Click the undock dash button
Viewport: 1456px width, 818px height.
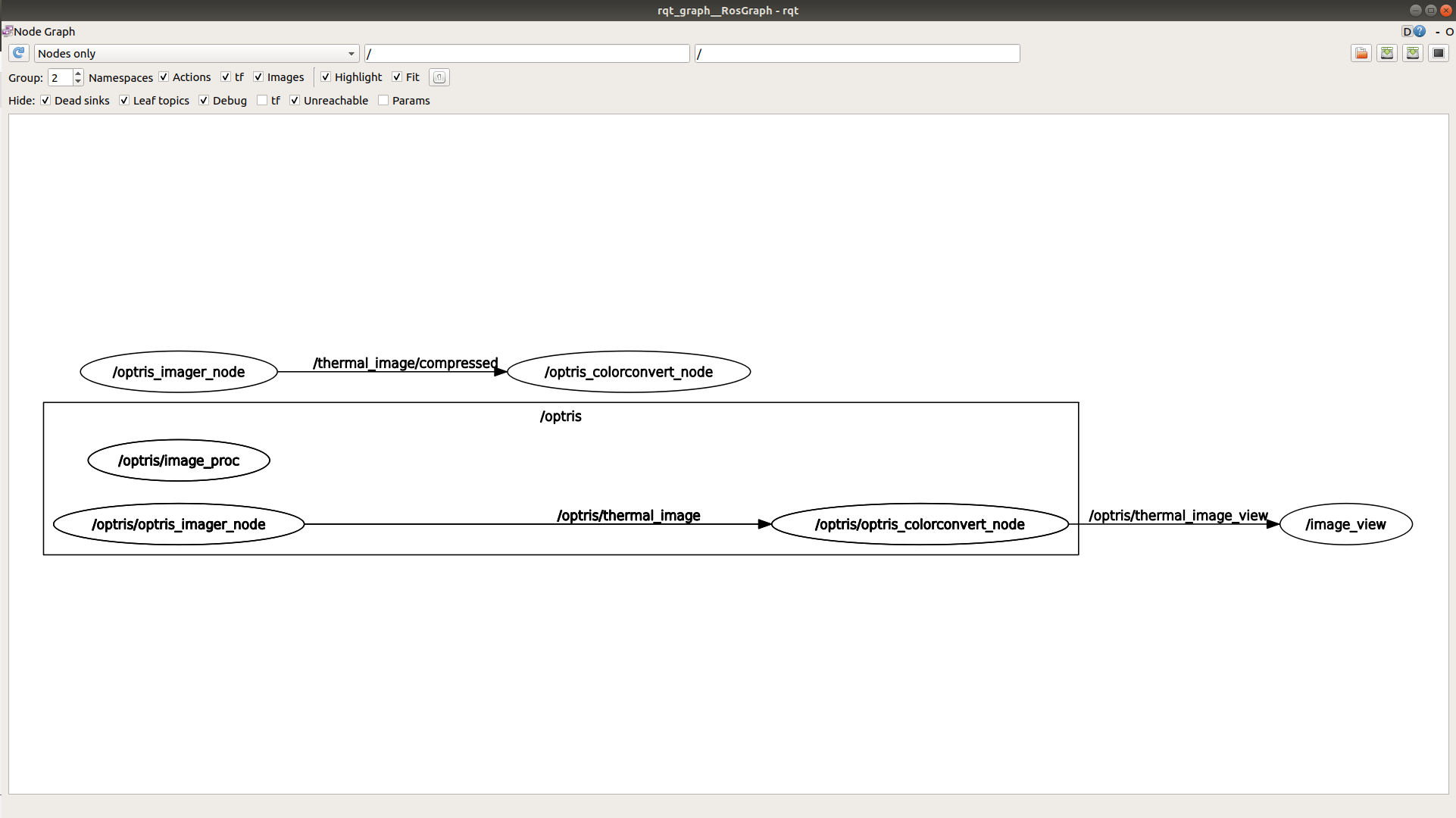tap(1437, 32)
